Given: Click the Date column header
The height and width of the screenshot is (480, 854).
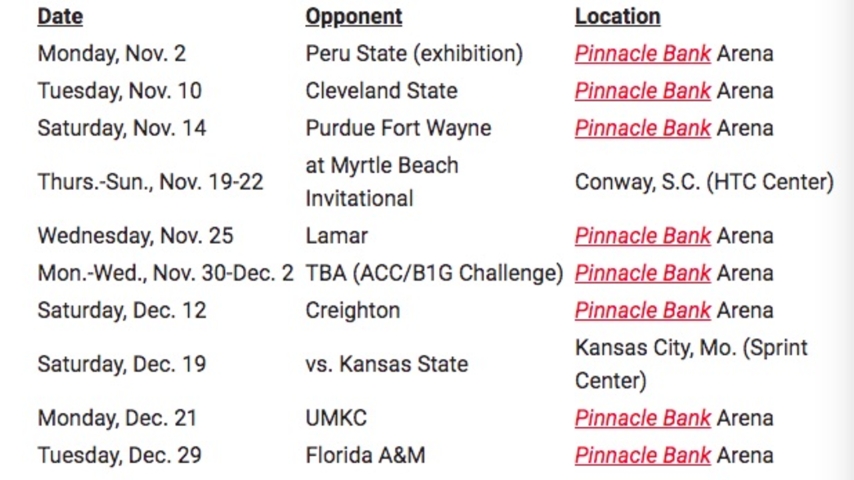Looking at the screenshot, I should coord(60,16).
